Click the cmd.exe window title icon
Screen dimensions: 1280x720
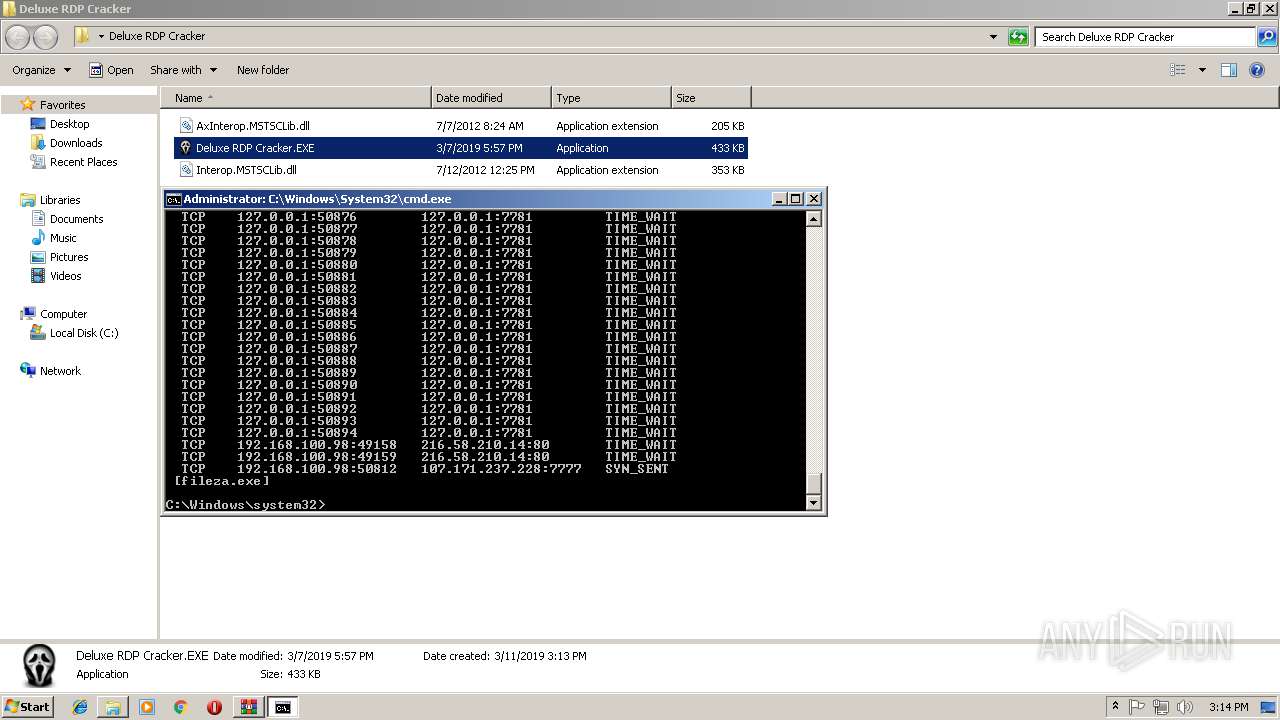pos(173,199)
